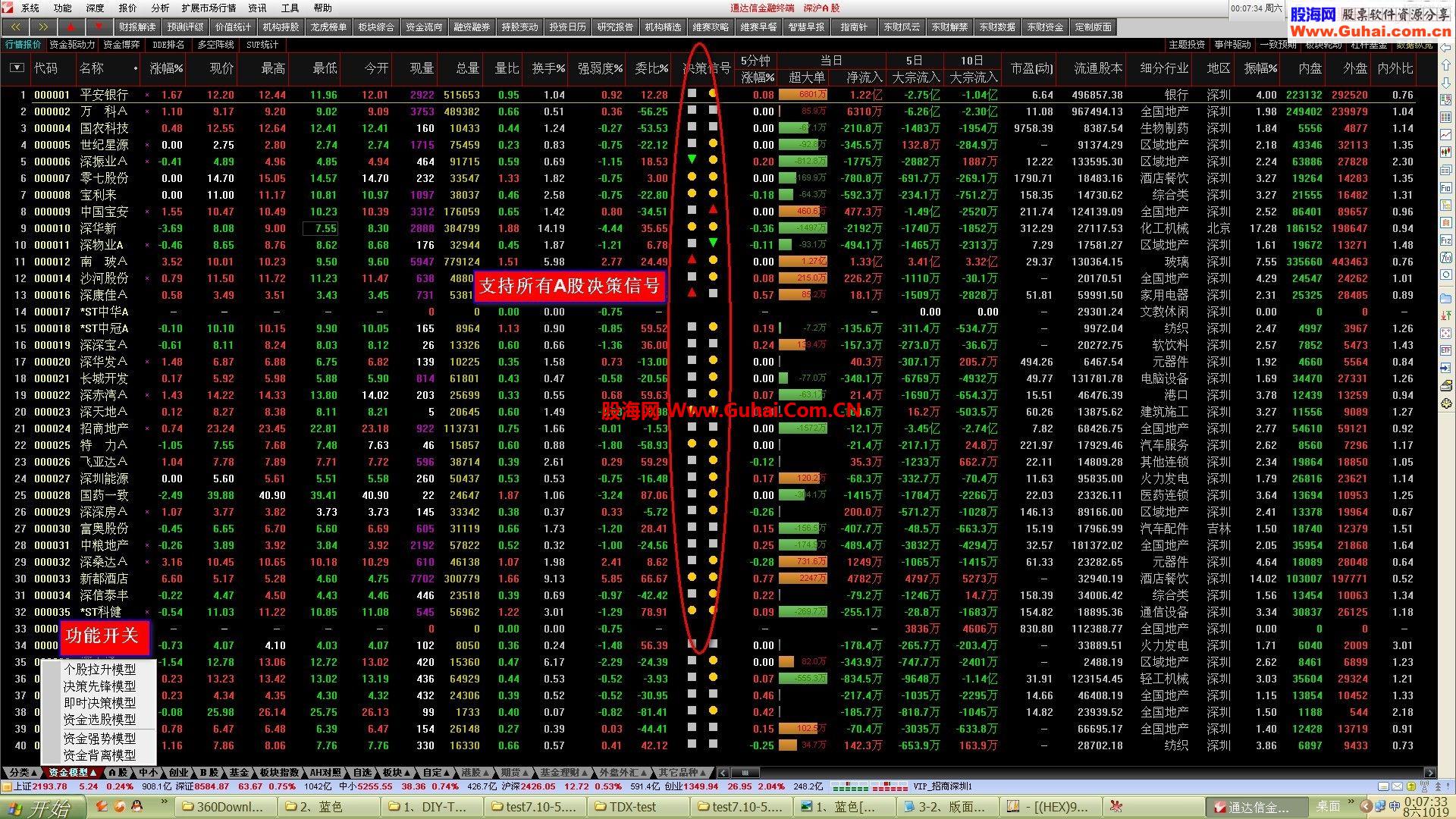
Task: Toggle 资金强势模型 in the function switch menu
Action: pyautogui.click(x=99, y=739)
